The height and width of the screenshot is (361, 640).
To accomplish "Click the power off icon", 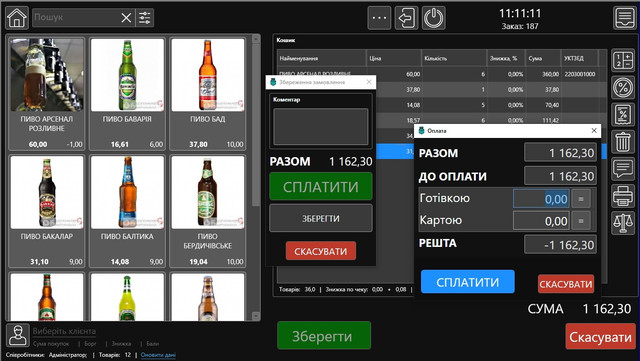I will [433, 18].
